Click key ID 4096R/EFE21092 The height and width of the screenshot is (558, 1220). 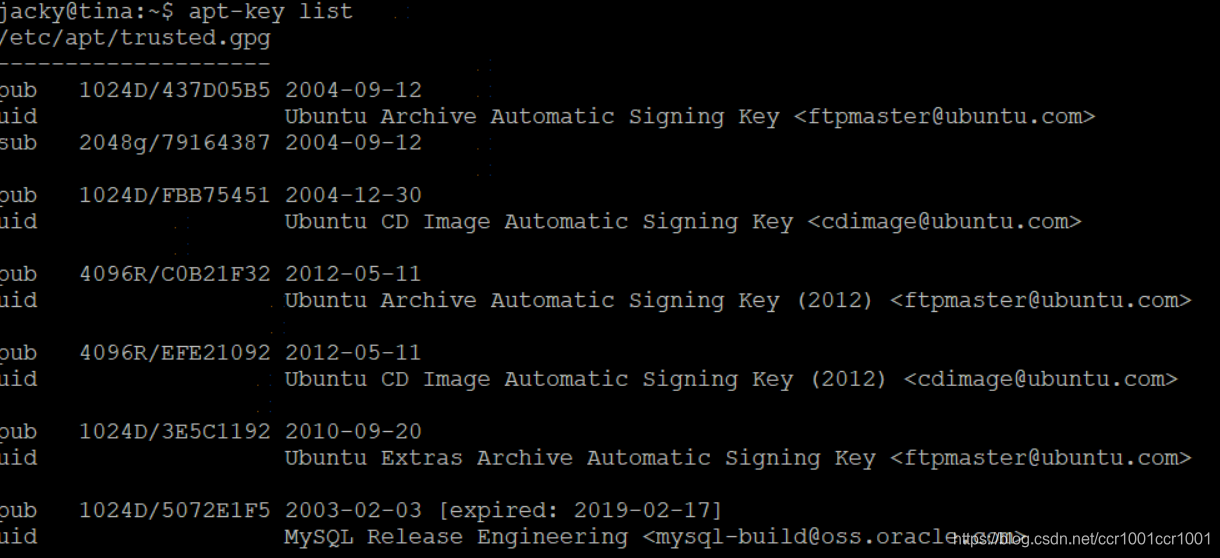point(174,353)
